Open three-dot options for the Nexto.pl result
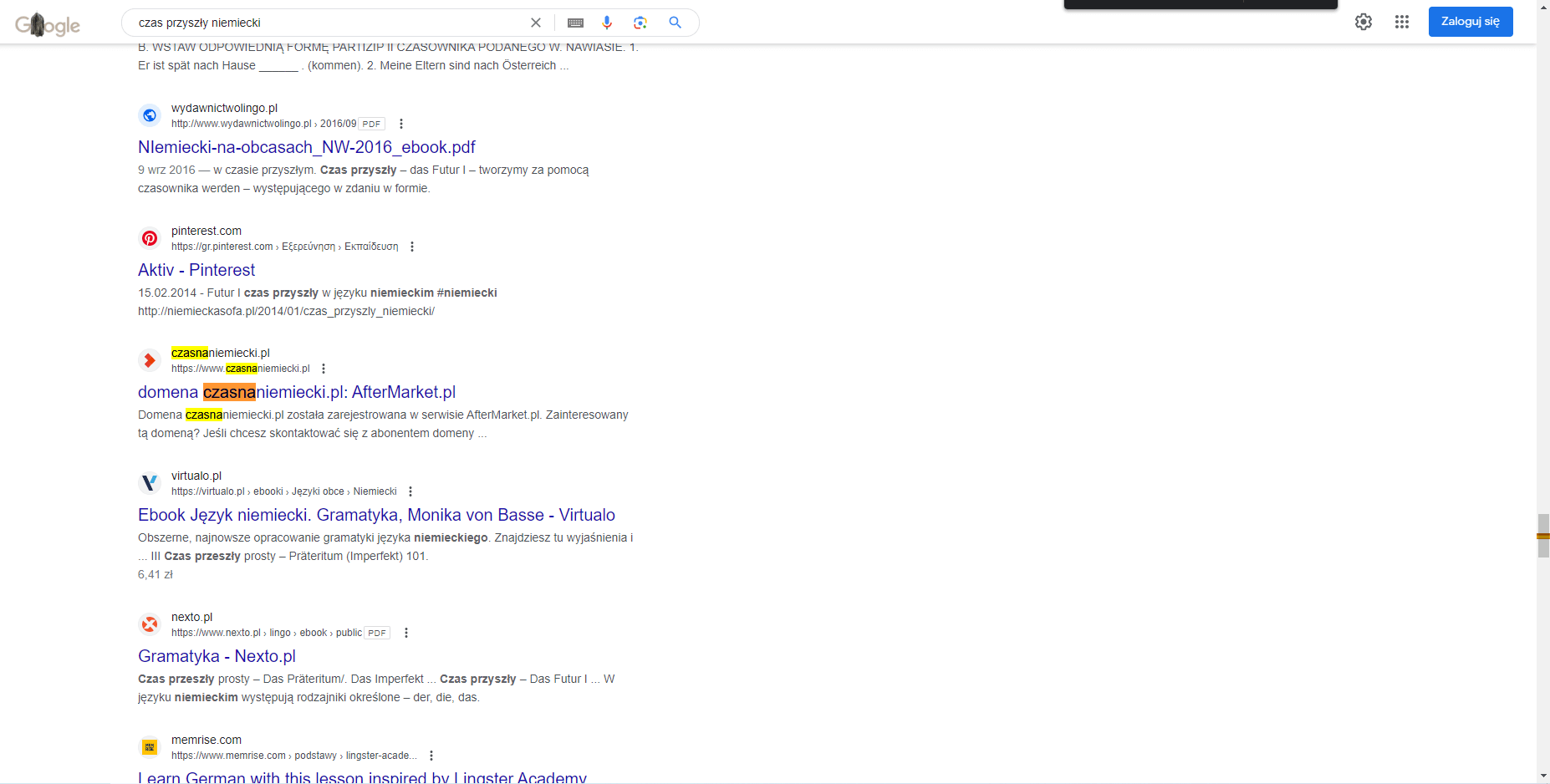This screenshot has height=784, width=1550. point(406,633)
